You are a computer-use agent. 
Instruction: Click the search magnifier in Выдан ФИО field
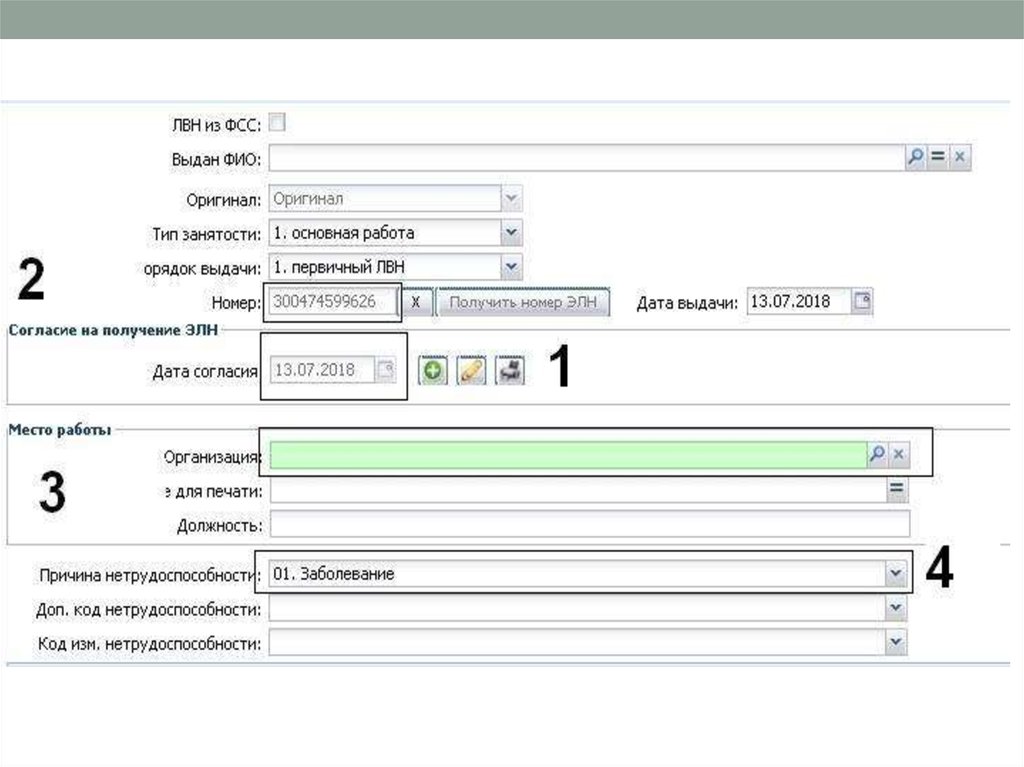916,158
